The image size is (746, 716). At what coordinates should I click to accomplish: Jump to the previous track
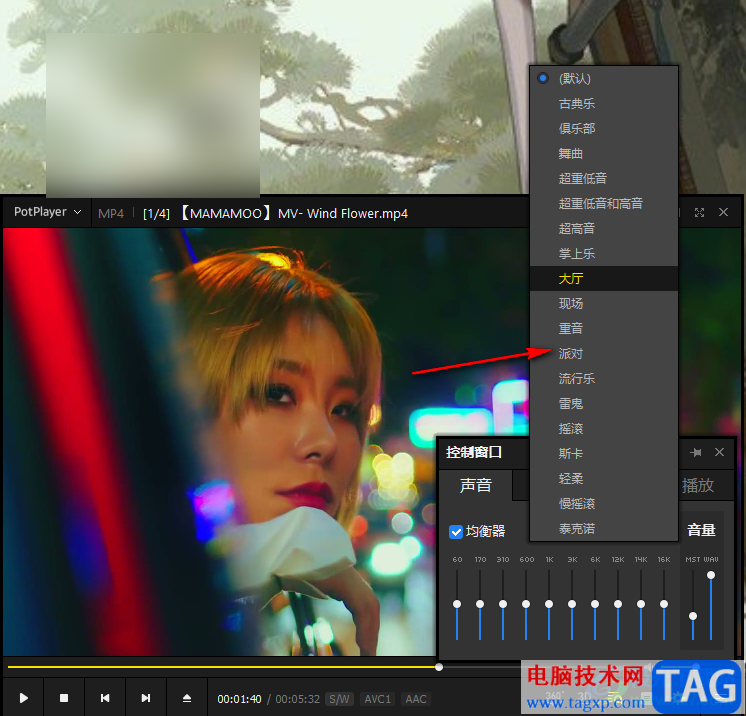click(x=105, y=698)
